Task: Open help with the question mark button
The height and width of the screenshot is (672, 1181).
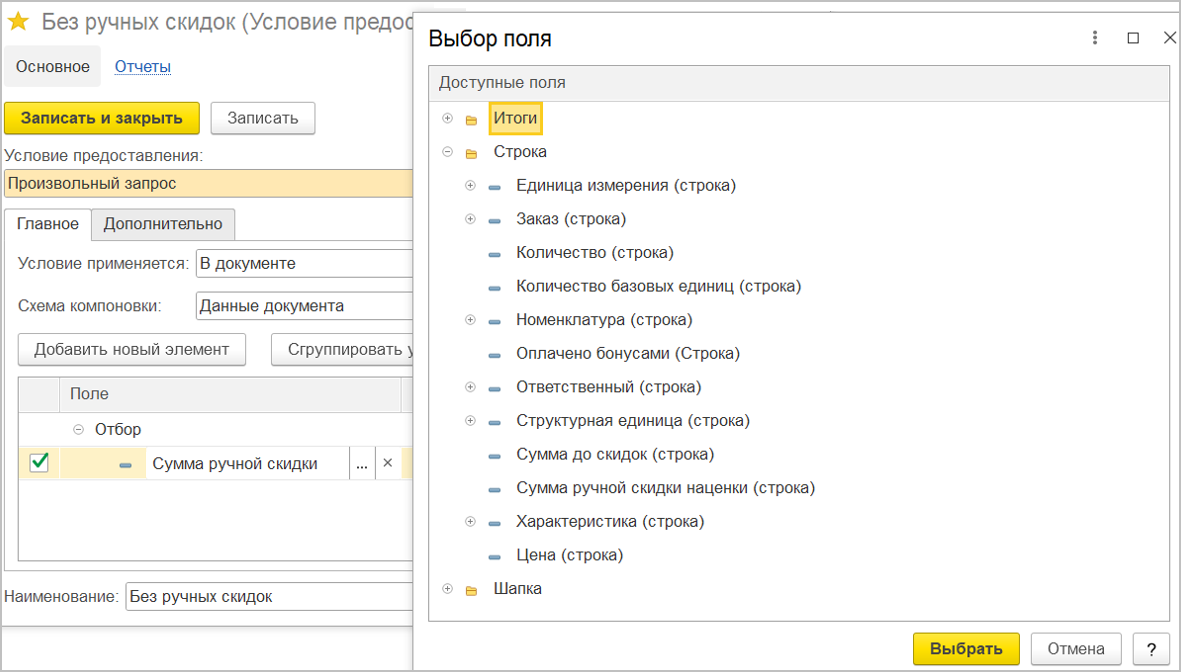Action: pyautogui.click(x=1151, y=648)
